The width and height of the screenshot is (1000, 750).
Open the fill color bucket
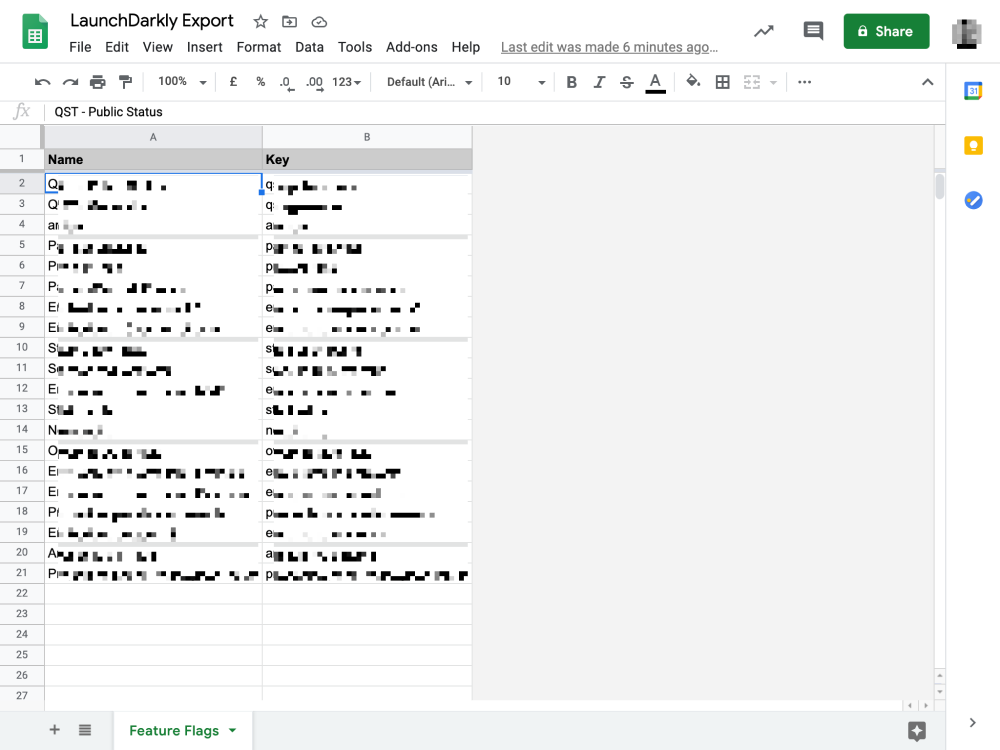(x=693, y=82)
